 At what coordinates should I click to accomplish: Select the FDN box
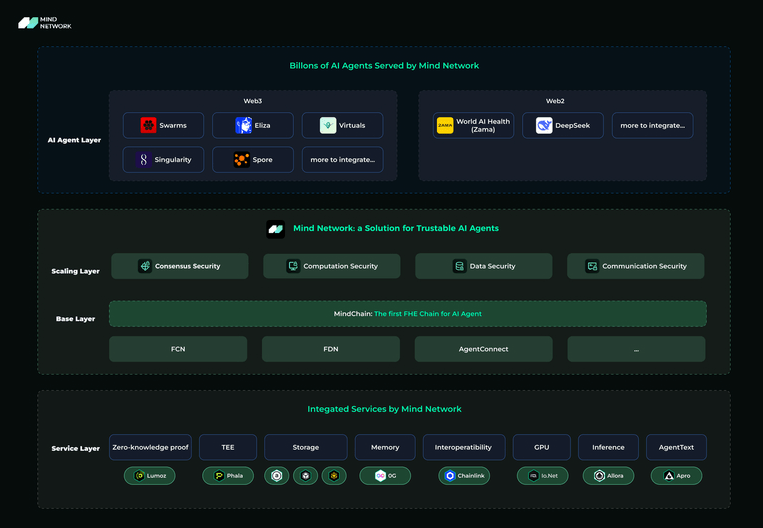[x=331, y=349]
